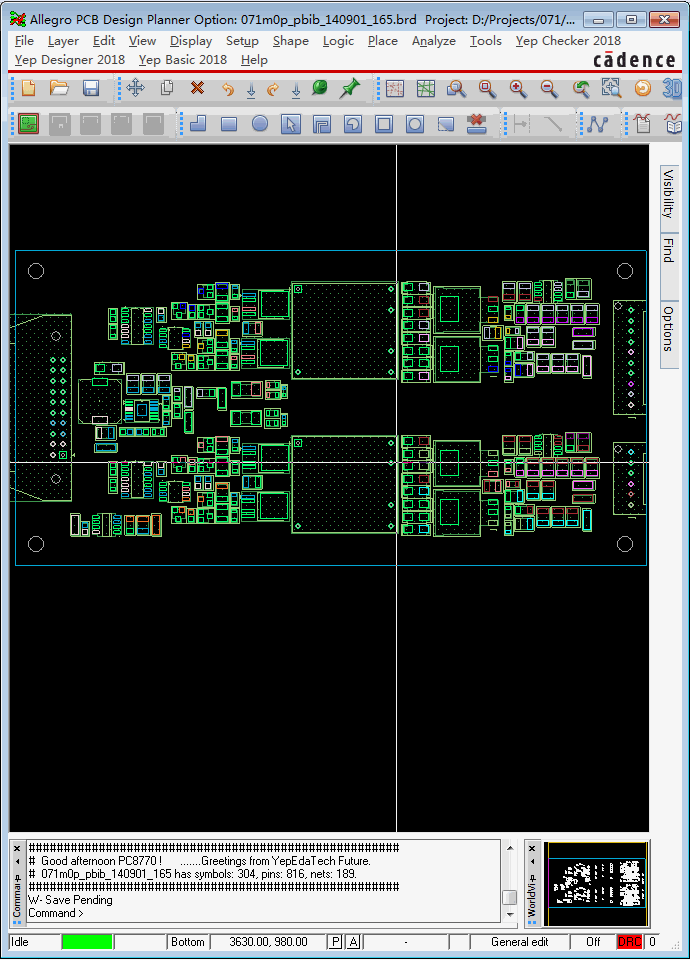Click the Redo arrow icon
Image resolution: width=690 pixels, height=960 pixels.
pyautogui.click(x=273, y=89)
